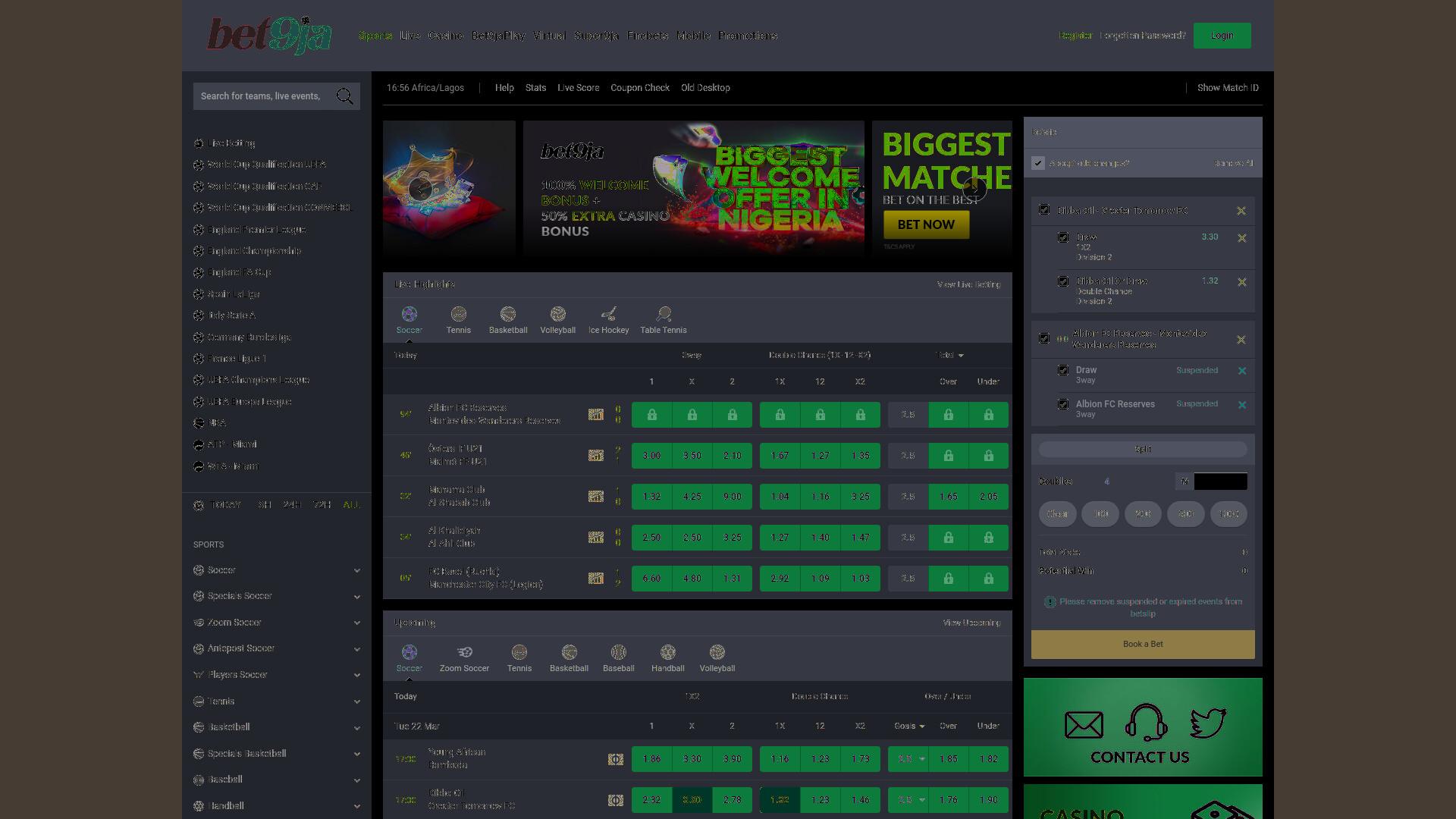Select the Soccer icon in Live Highlights

pos(409,314)
